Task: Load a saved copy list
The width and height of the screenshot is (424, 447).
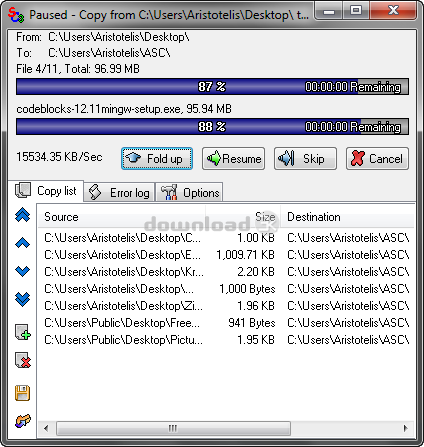Action: [x=23, y=421]
